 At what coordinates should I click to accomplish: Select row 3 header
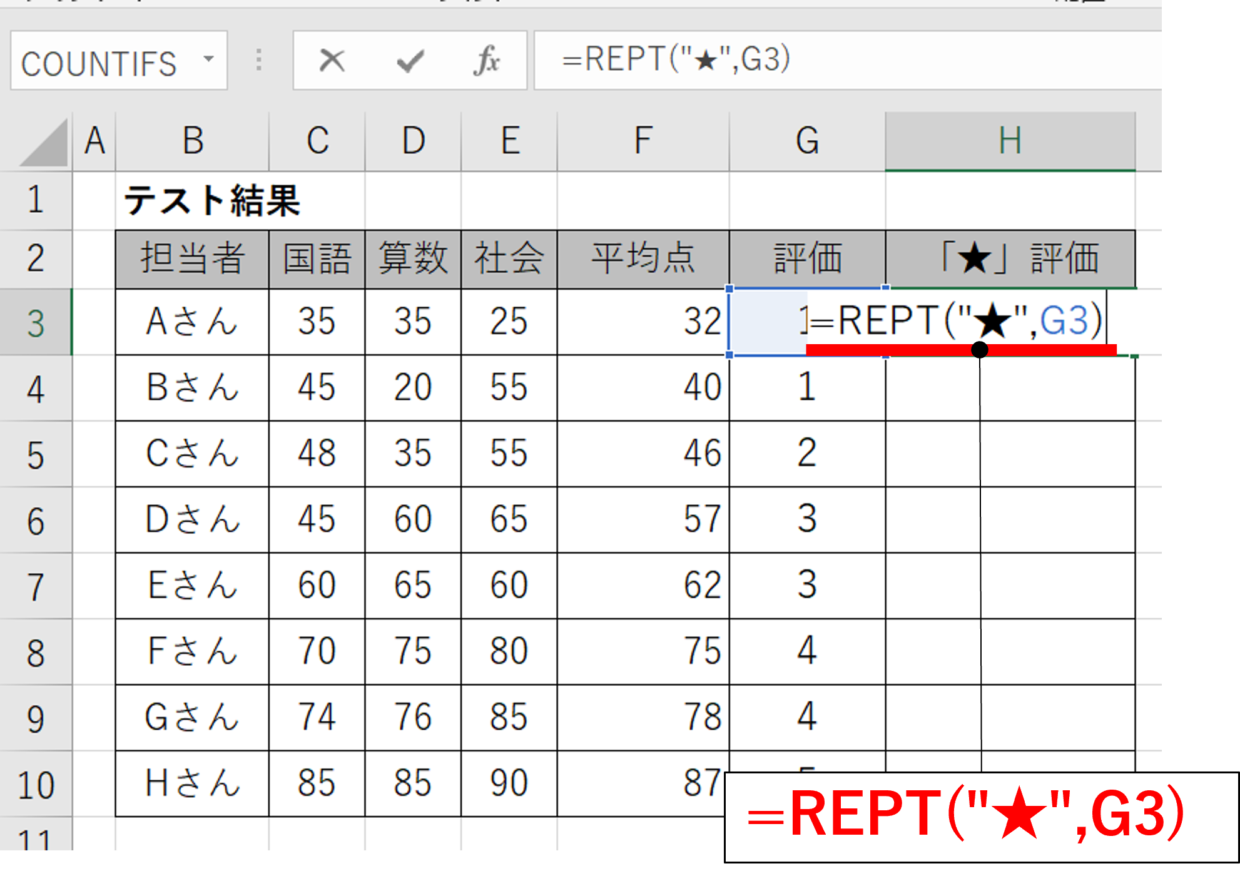point(36,323)
